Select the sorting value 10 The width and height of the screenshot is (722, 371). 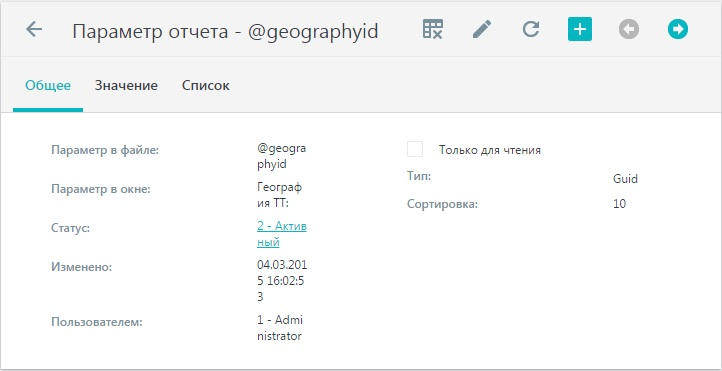[x=619, y=203]
